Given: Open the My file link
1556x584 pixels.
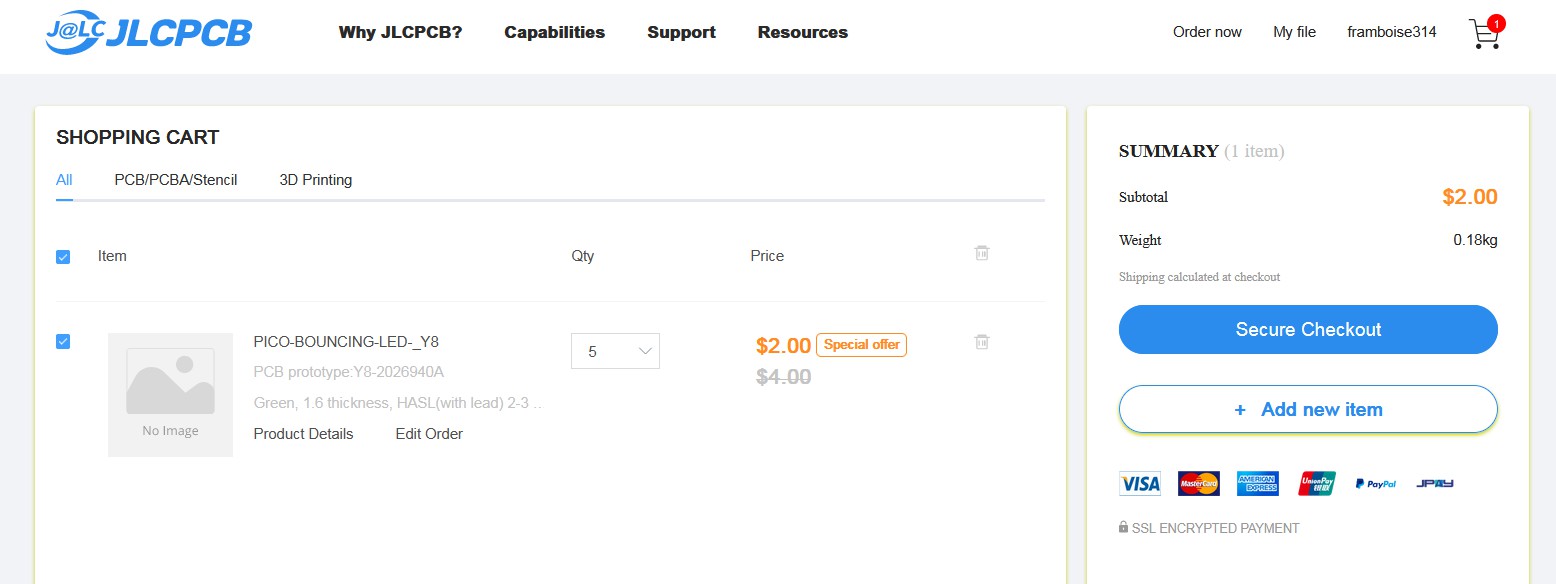Looking at the screenshot, I should 1294,32.
